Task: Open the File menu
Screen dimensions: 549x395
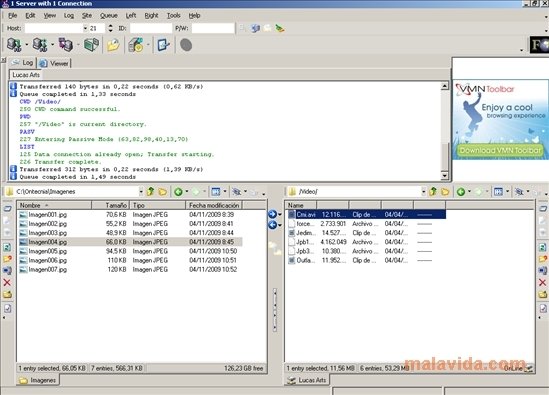Action: tap(13, 15)
